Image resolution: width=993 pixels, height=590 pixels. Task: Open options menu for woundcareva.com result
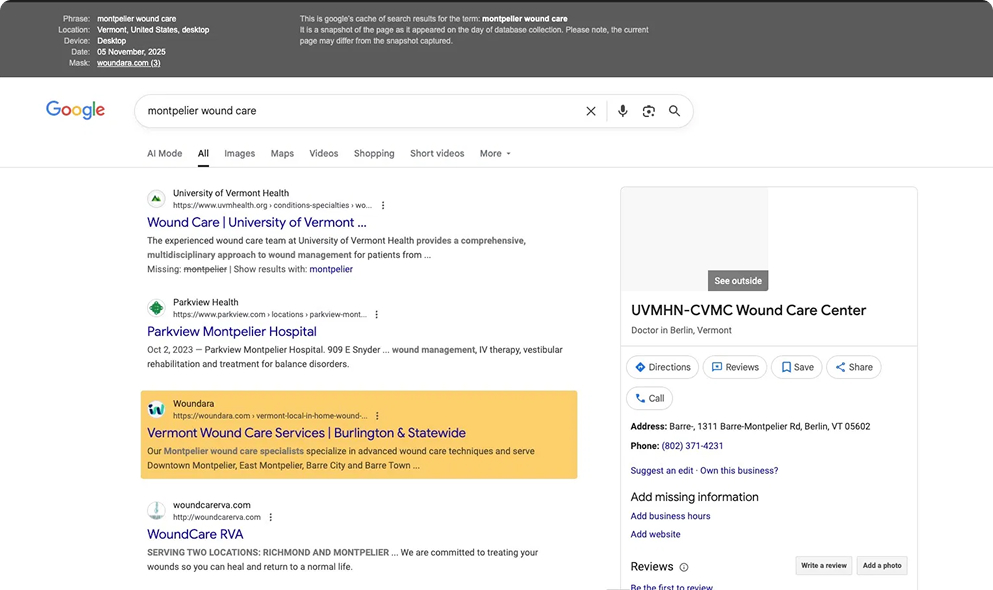tap(271, 517)
